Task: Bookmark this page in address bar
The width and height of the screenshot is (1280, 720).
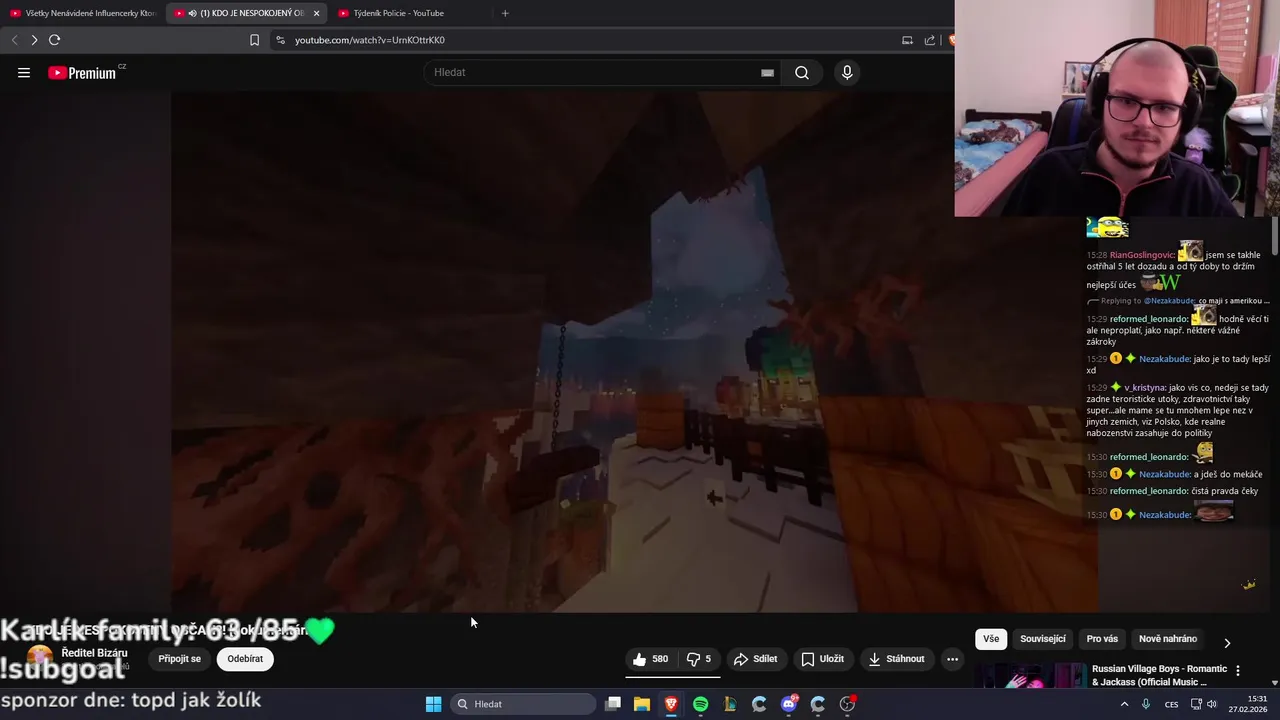Action: click(x=254, y=40)
